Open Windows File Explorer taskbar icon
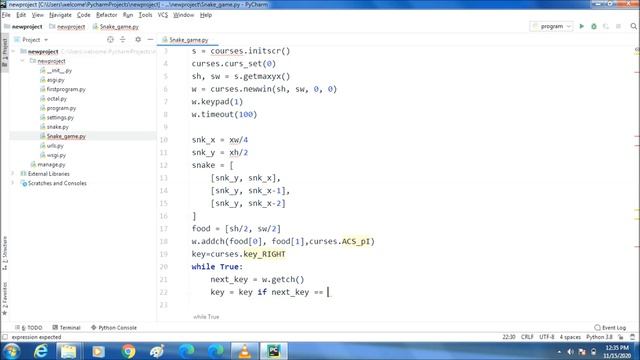640x360 pixels. pos(69,351)
